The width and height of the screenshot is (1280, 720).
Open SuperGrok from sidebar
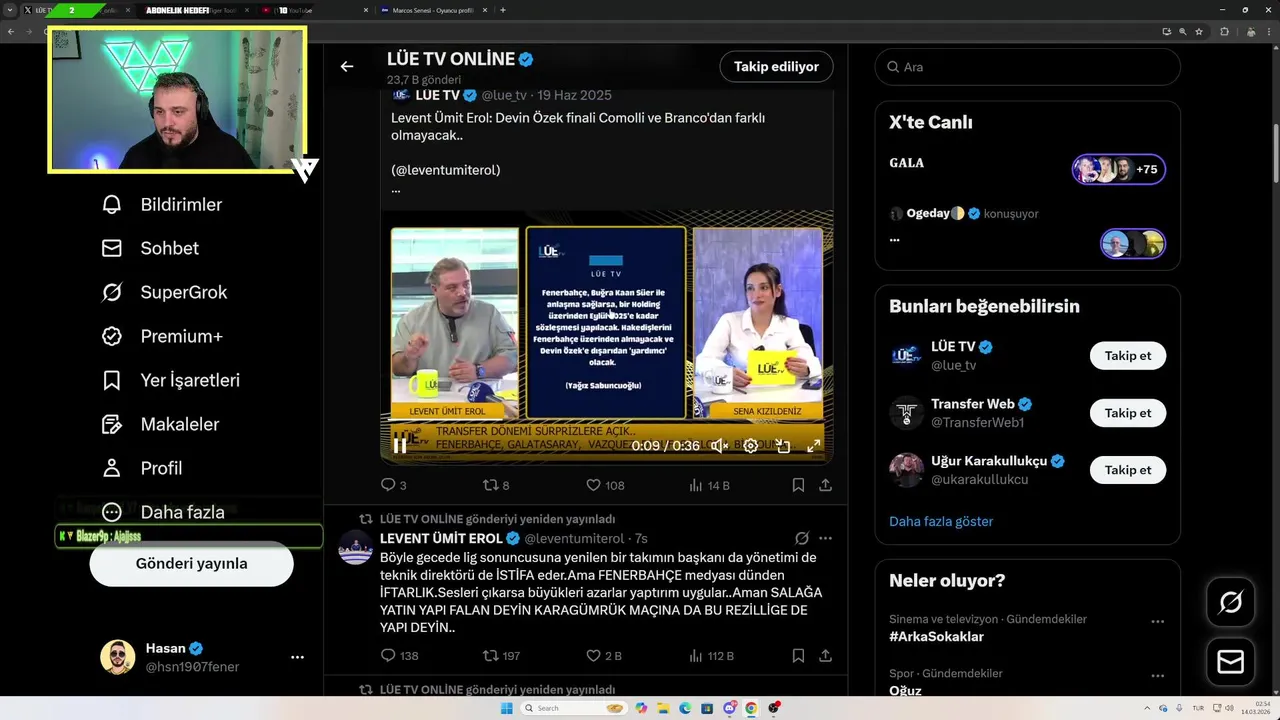(164, 293)
